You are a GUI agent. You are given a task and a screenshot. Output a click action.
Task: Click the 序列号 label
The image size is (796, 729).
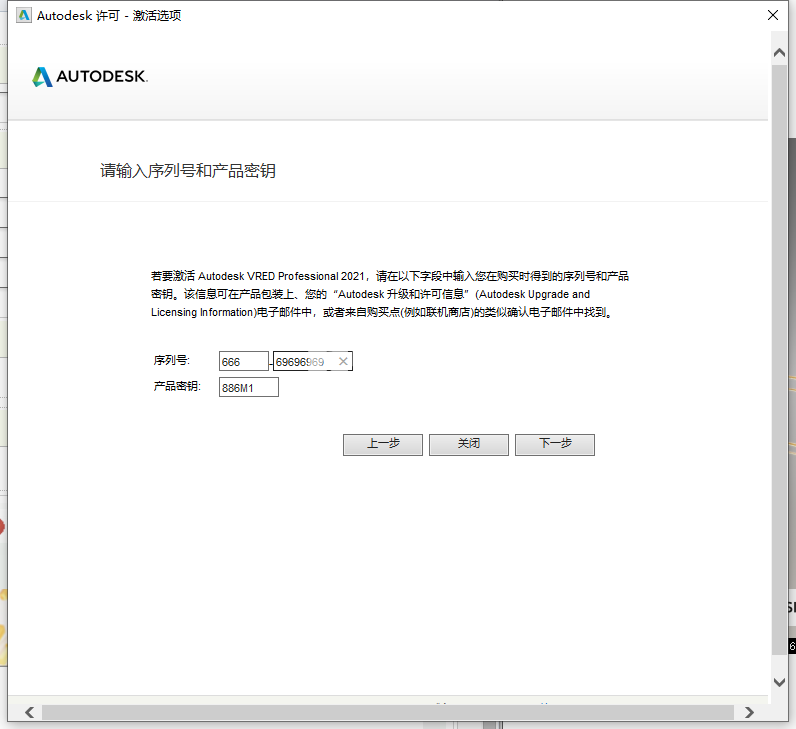[172, 360]
